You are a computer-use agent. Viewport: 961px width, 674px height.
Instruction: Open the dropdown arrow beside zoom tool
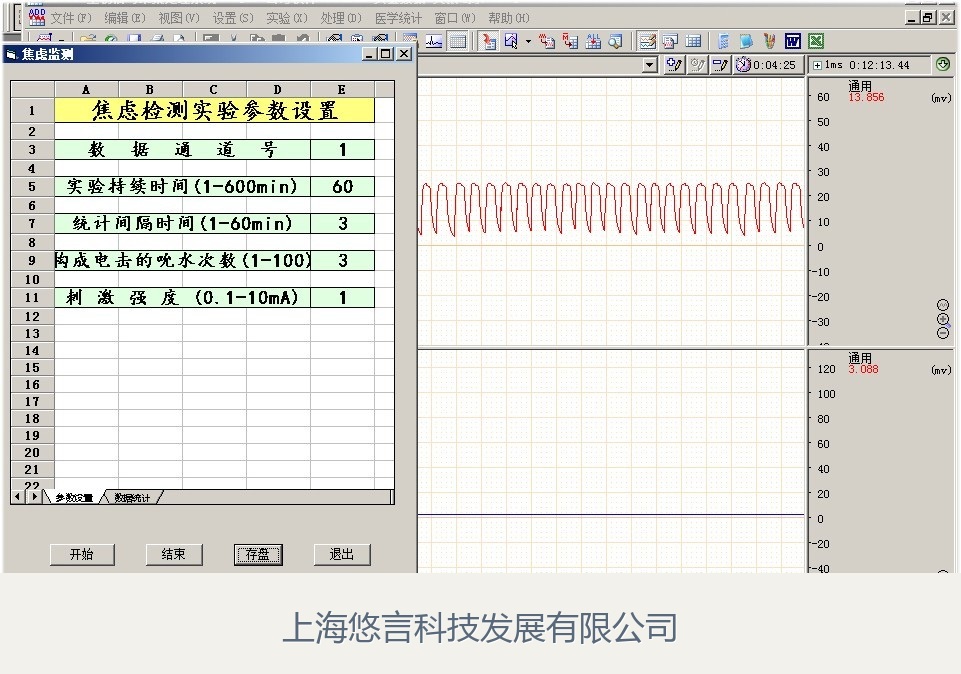(528, 42)
